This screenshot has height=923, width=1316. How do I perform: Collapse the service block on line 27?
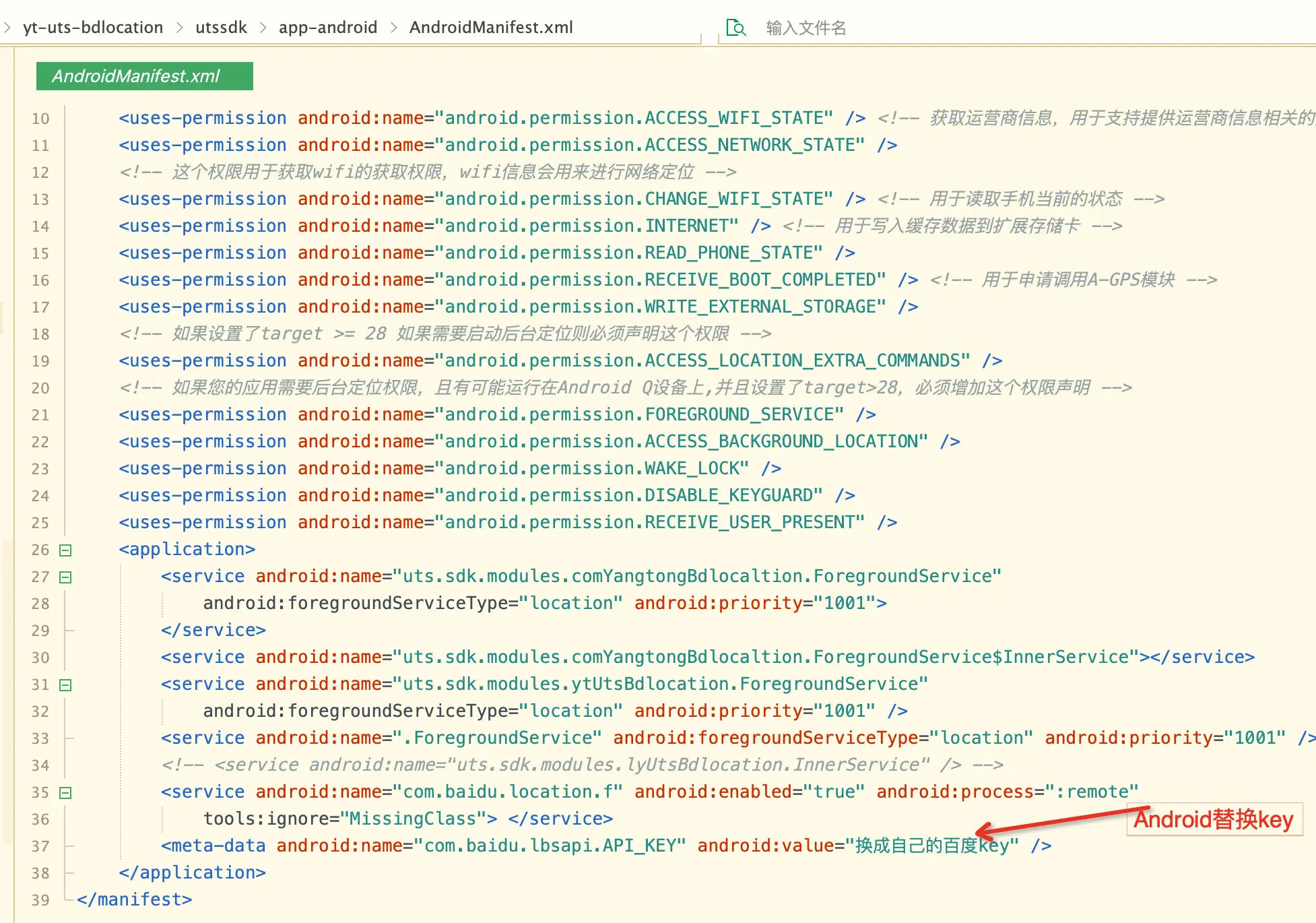(x=65, y=577)
